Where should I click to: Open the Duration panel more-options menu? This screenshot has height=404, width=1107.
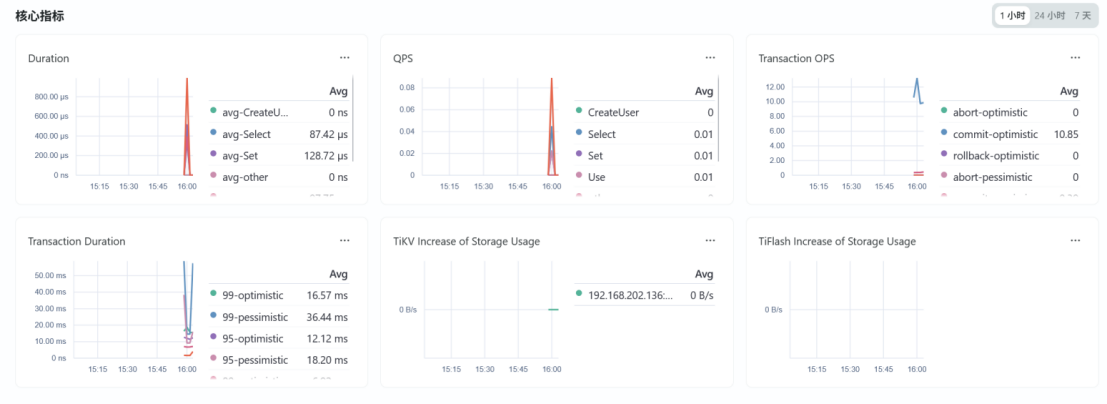click(345, 58)
